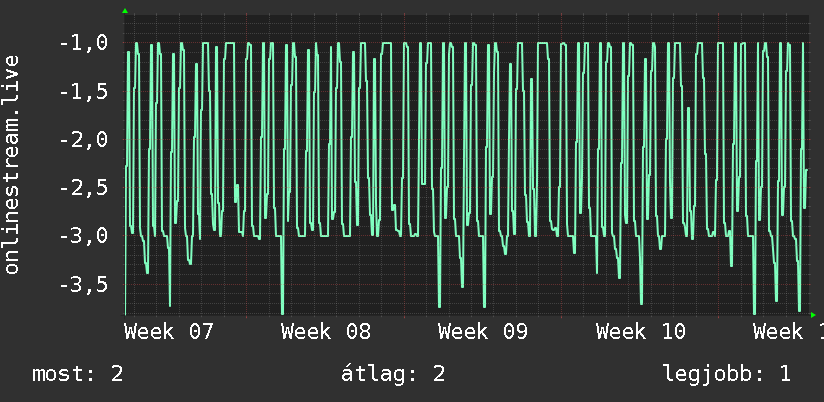Click the 'onlinestream.live' vertical axis title

tap(12, 164)
